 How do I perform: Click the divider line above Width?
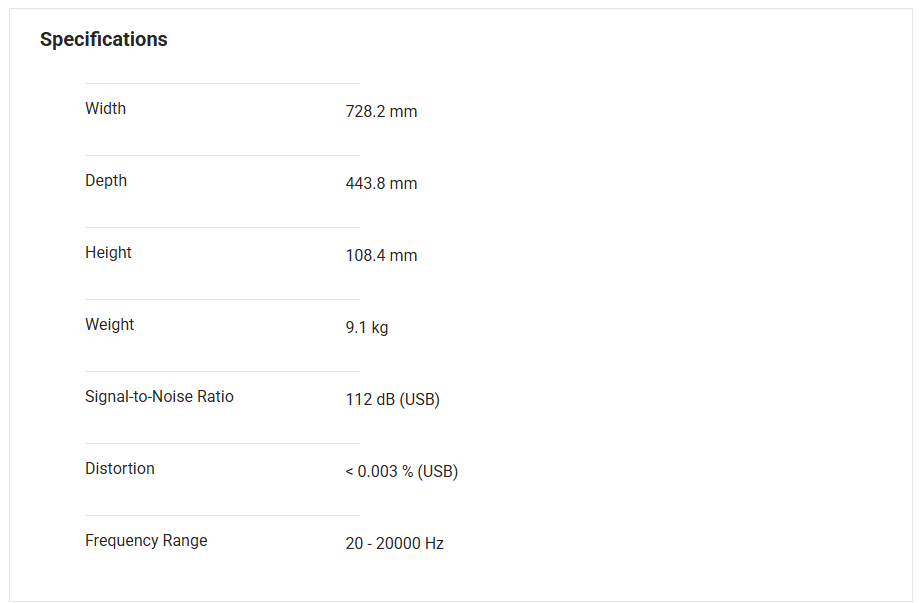point(222,83)
